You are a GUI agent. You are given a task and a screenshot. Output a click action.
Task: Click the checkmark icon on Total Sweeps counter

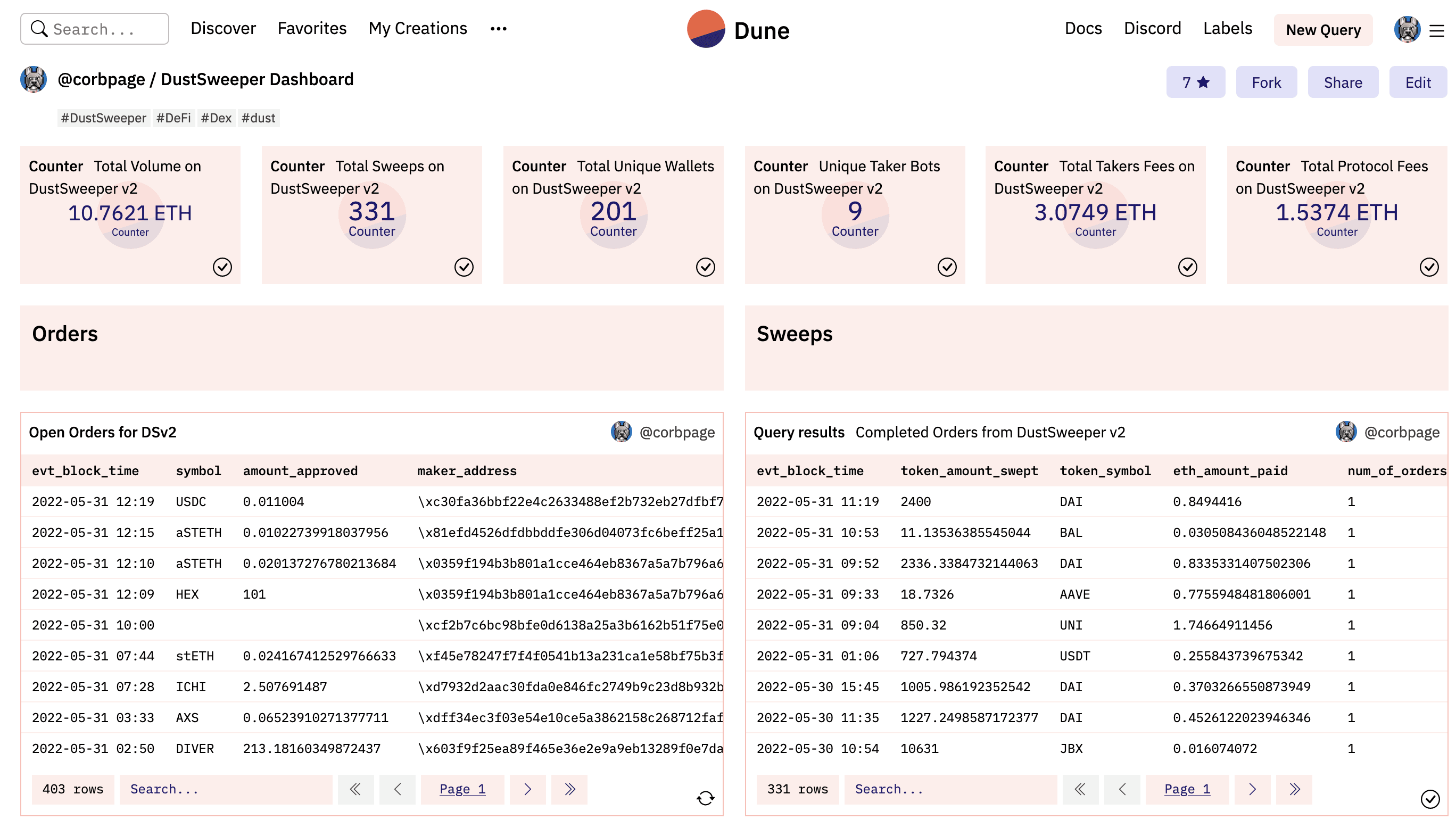coord(464,267)
